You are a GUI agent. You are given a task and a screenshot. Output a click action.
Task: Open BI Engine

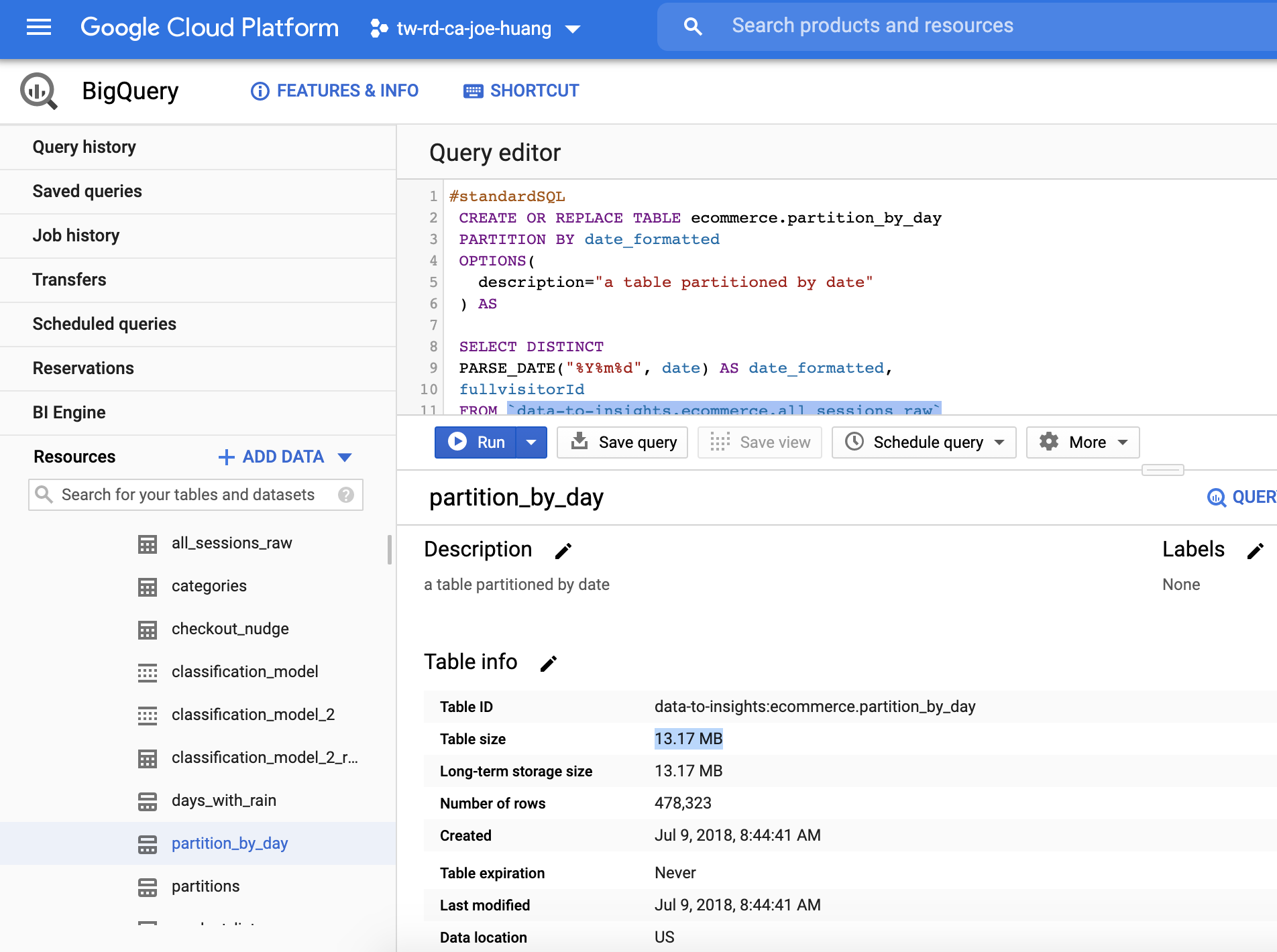(x=198, y=413)
